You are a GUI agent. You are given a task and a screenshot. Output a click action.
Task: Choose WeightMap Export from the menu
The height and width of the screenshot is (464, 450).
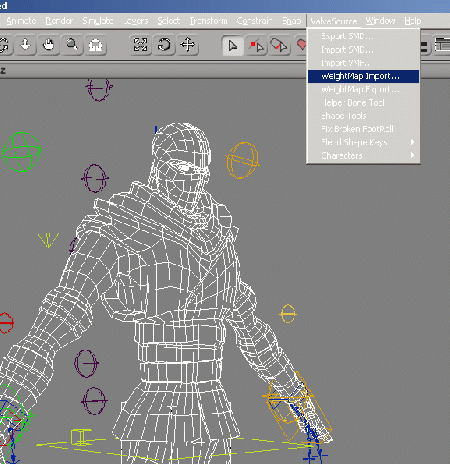(x=363, y=89)
